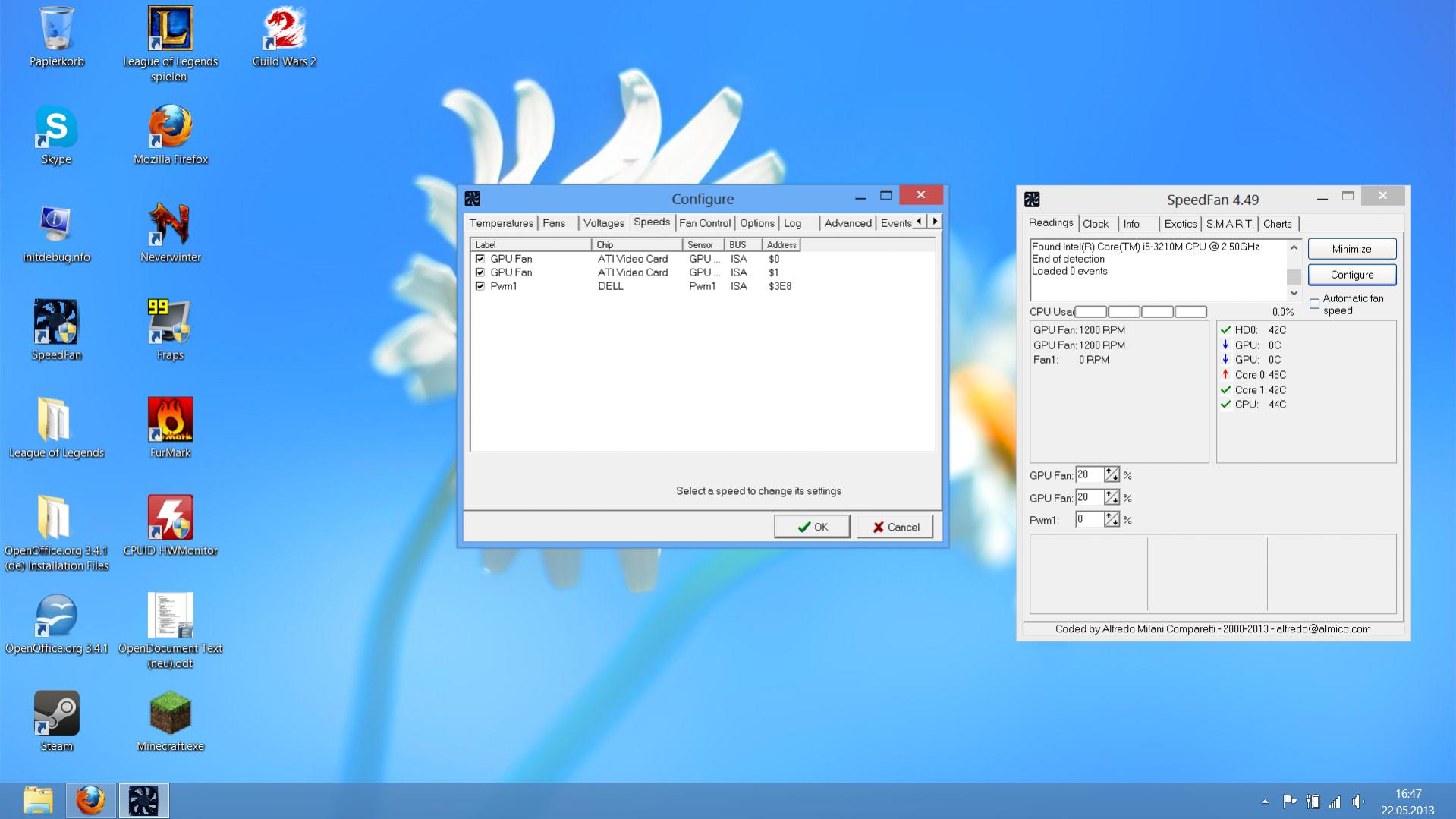Focus the Pwm1 speed input field

(1090, 520)
